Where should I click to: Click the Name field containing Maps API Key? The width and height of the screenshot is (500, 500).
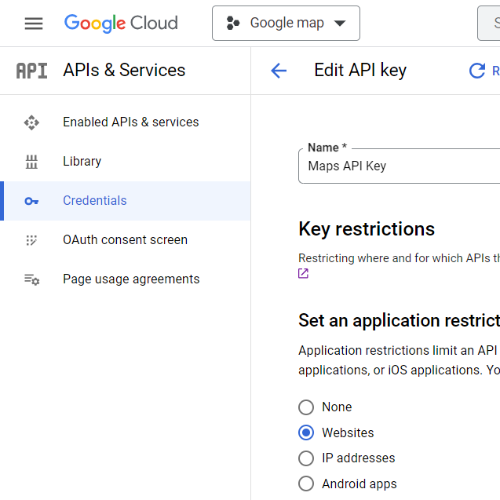pos(399,166)
